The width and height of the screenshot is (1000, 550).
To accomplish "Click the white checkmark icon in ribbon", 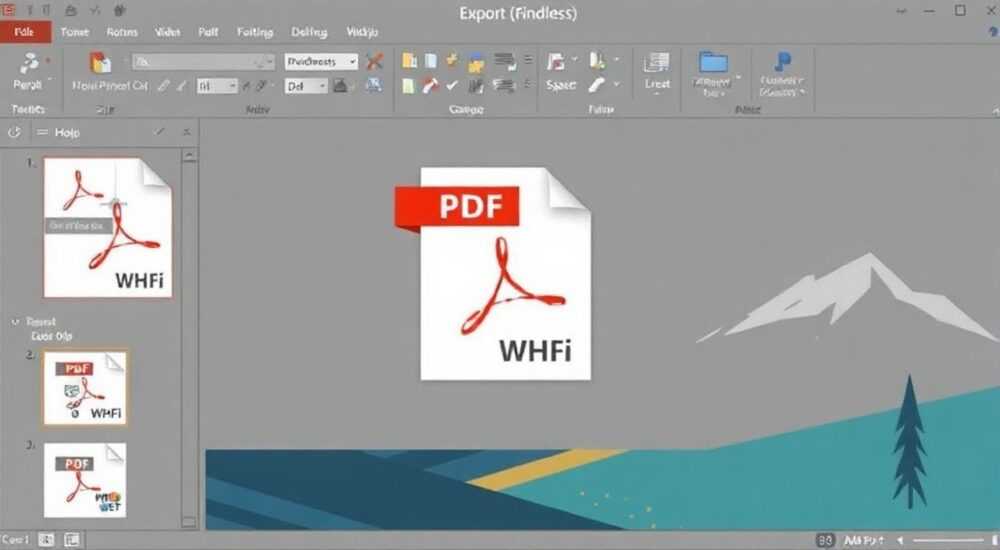I will coord(452,85).
